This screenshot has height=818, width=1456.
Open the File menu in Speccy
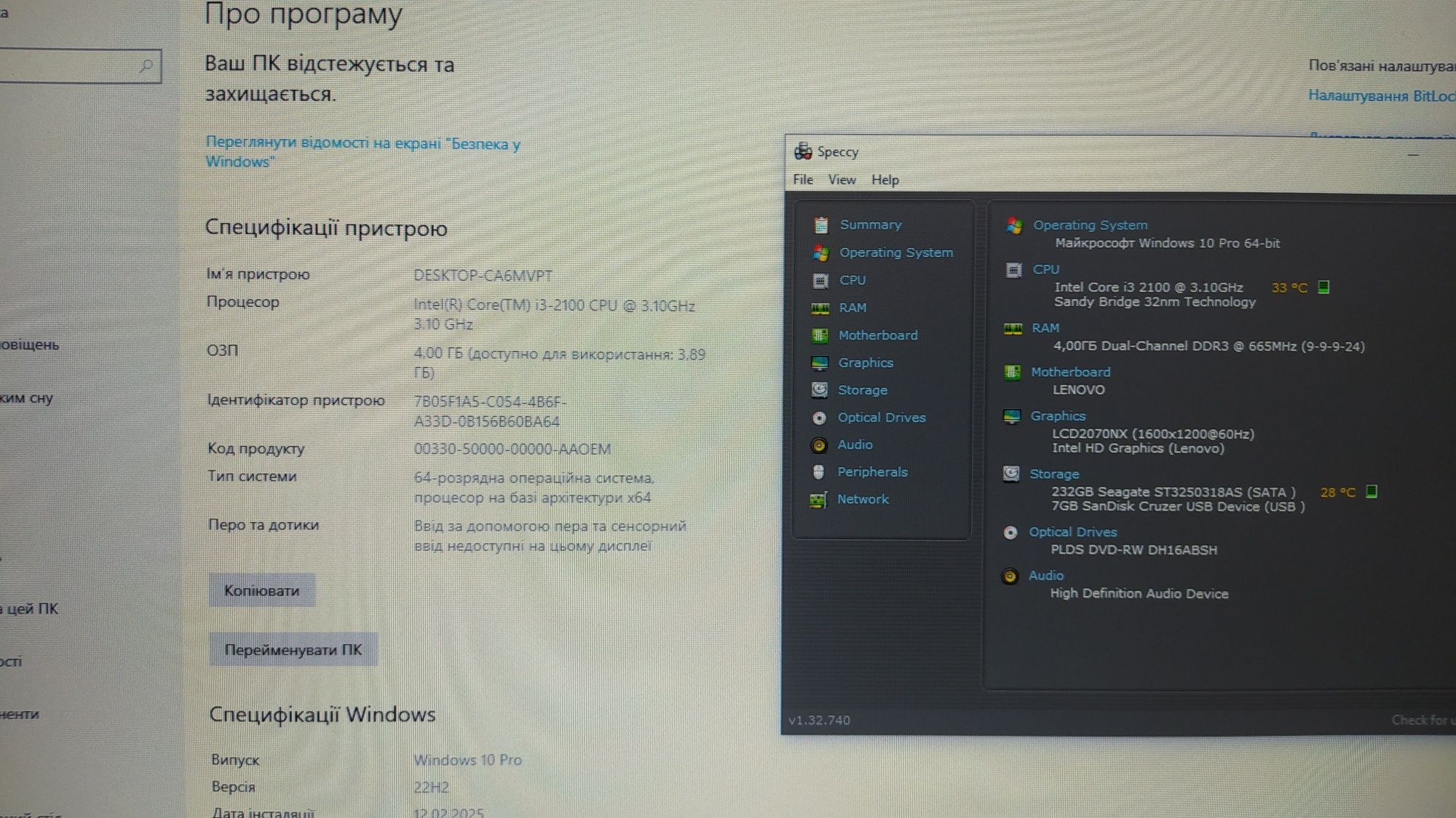[x=803, y=180]
